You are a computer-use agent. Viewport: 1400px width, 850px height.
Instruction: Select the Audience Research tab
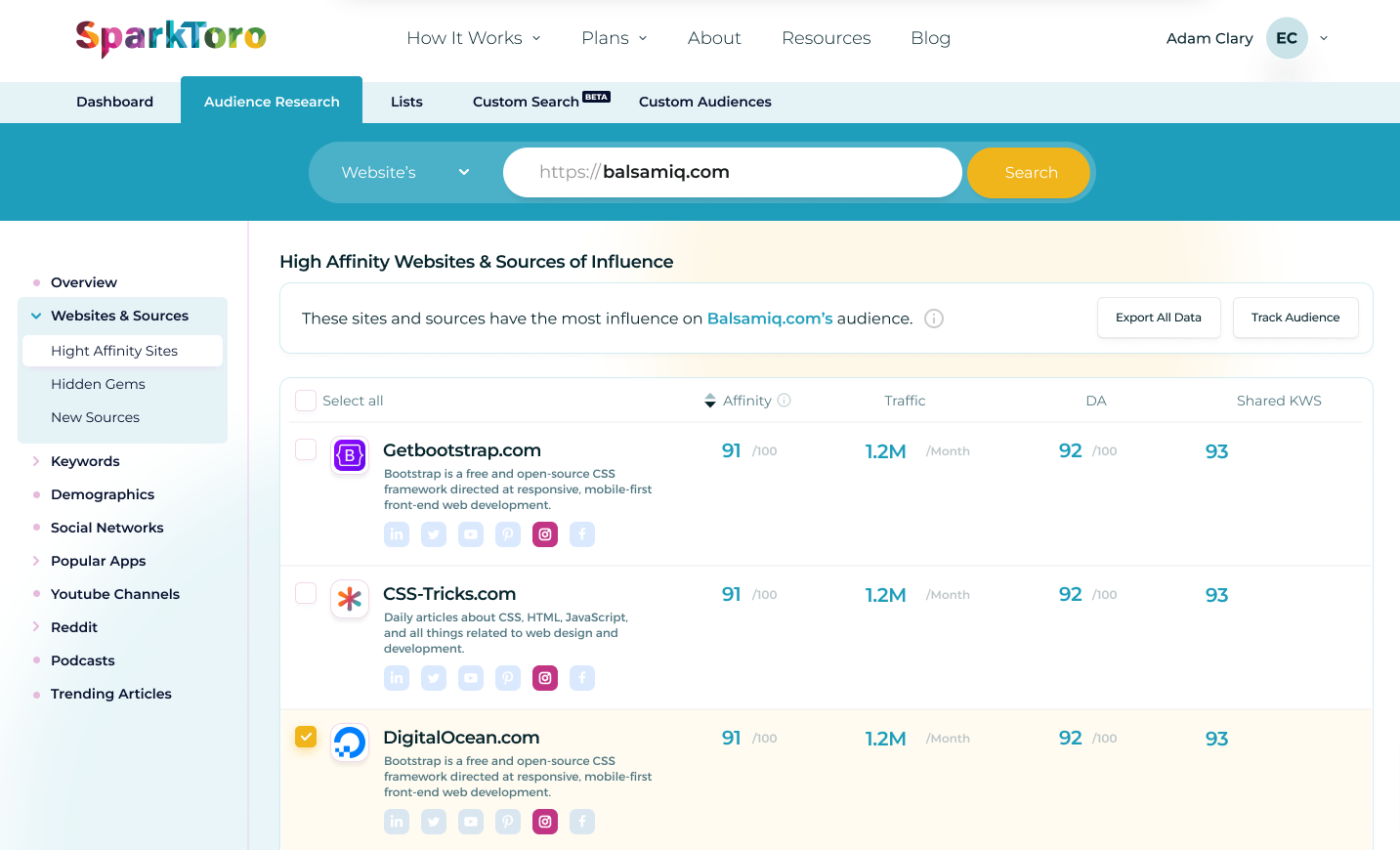click(x=272, y=100)
